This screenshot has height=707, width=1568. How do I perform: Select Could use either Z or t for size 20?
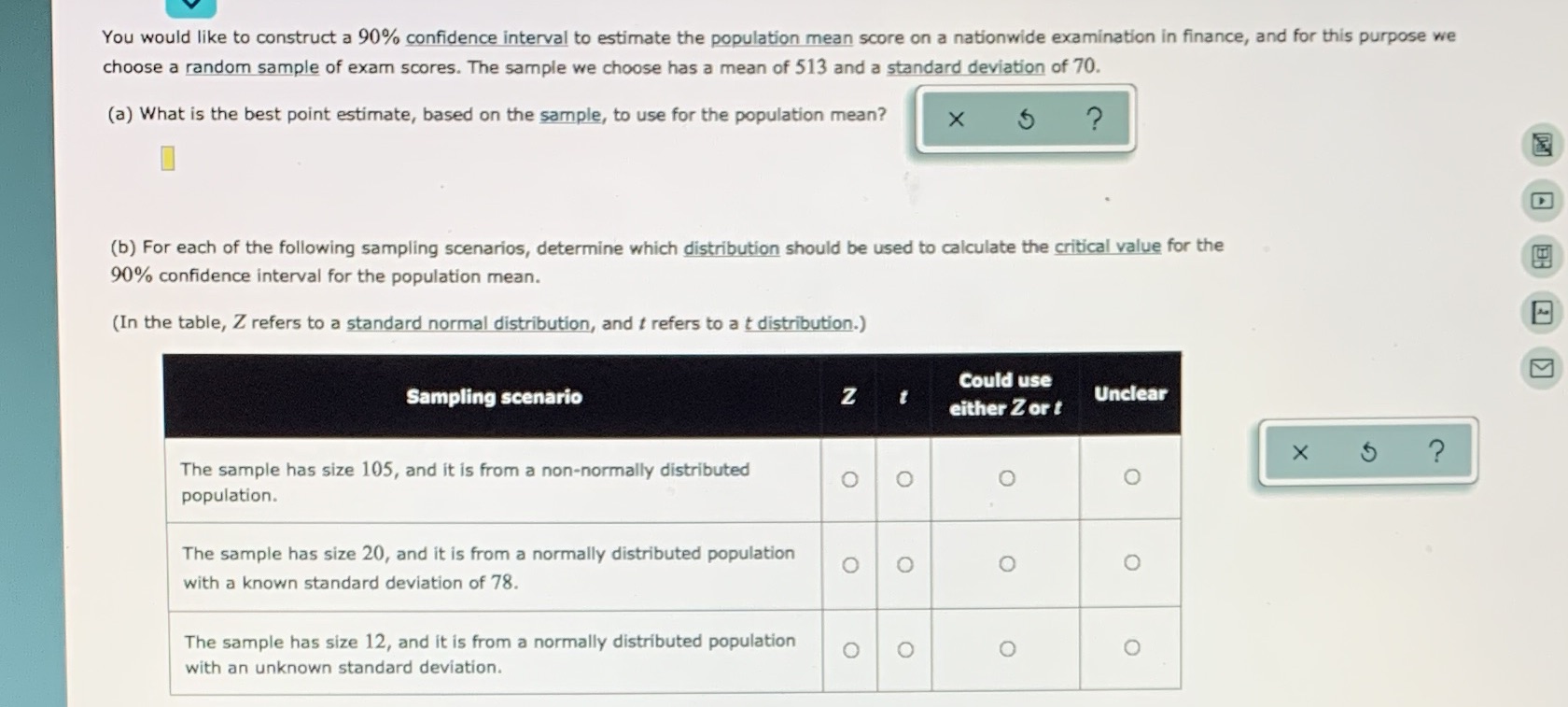pyautogui.click(x=1006, y=563)
